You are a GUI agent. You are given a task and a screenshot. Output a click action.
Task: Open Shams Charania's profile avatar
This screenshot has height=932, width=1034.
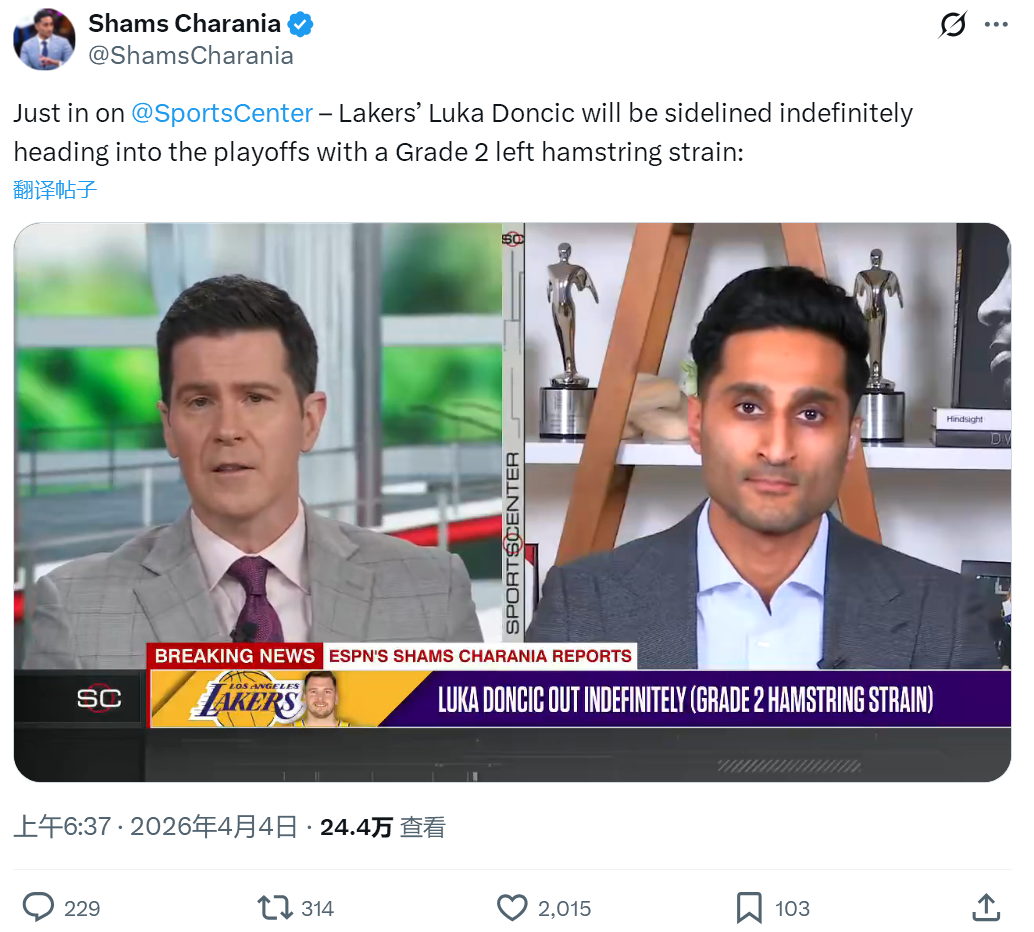click(x=44, y=40)
